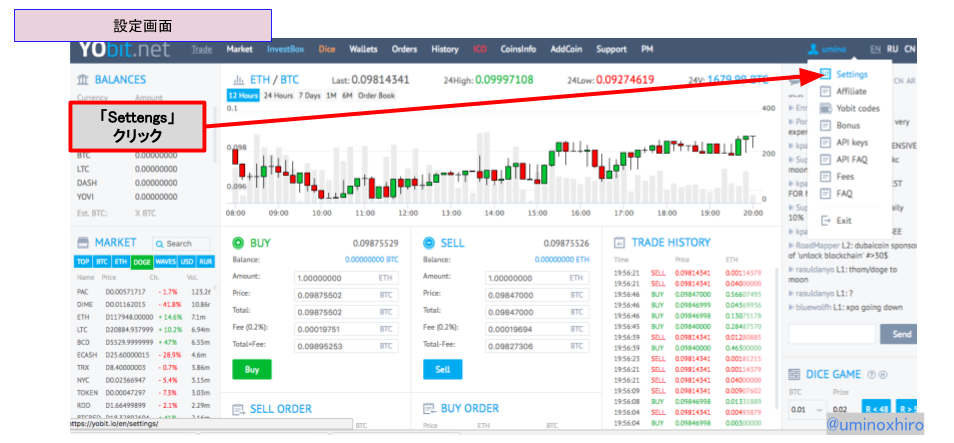Viewport: 954px width, 443px height.
Task: Click the Exit logout icon
Action: (x=825, y=220)
